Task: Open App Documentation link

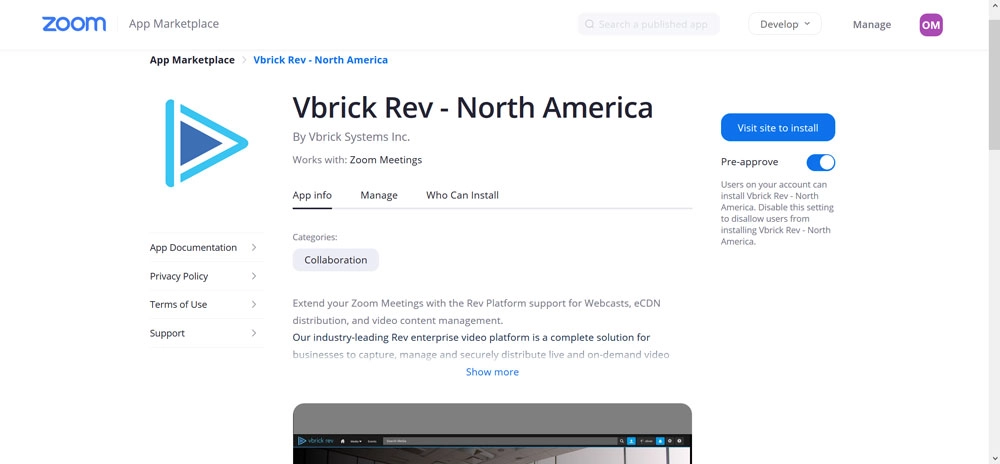Action: click(x=193, y=247)
